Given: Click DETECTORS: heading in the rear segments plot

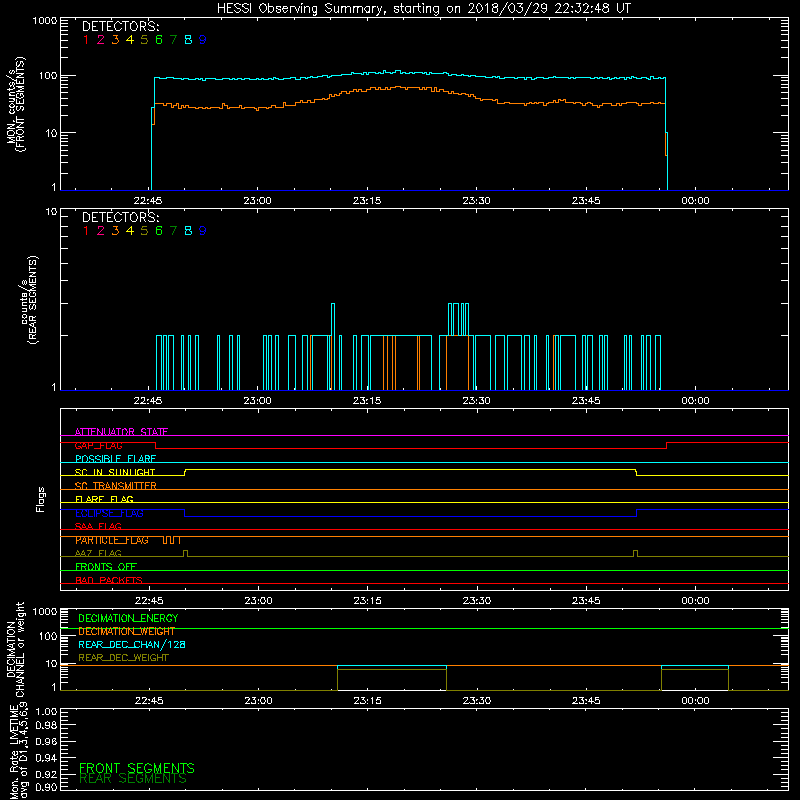Looking at the screenshot, I should pos(121,217).
